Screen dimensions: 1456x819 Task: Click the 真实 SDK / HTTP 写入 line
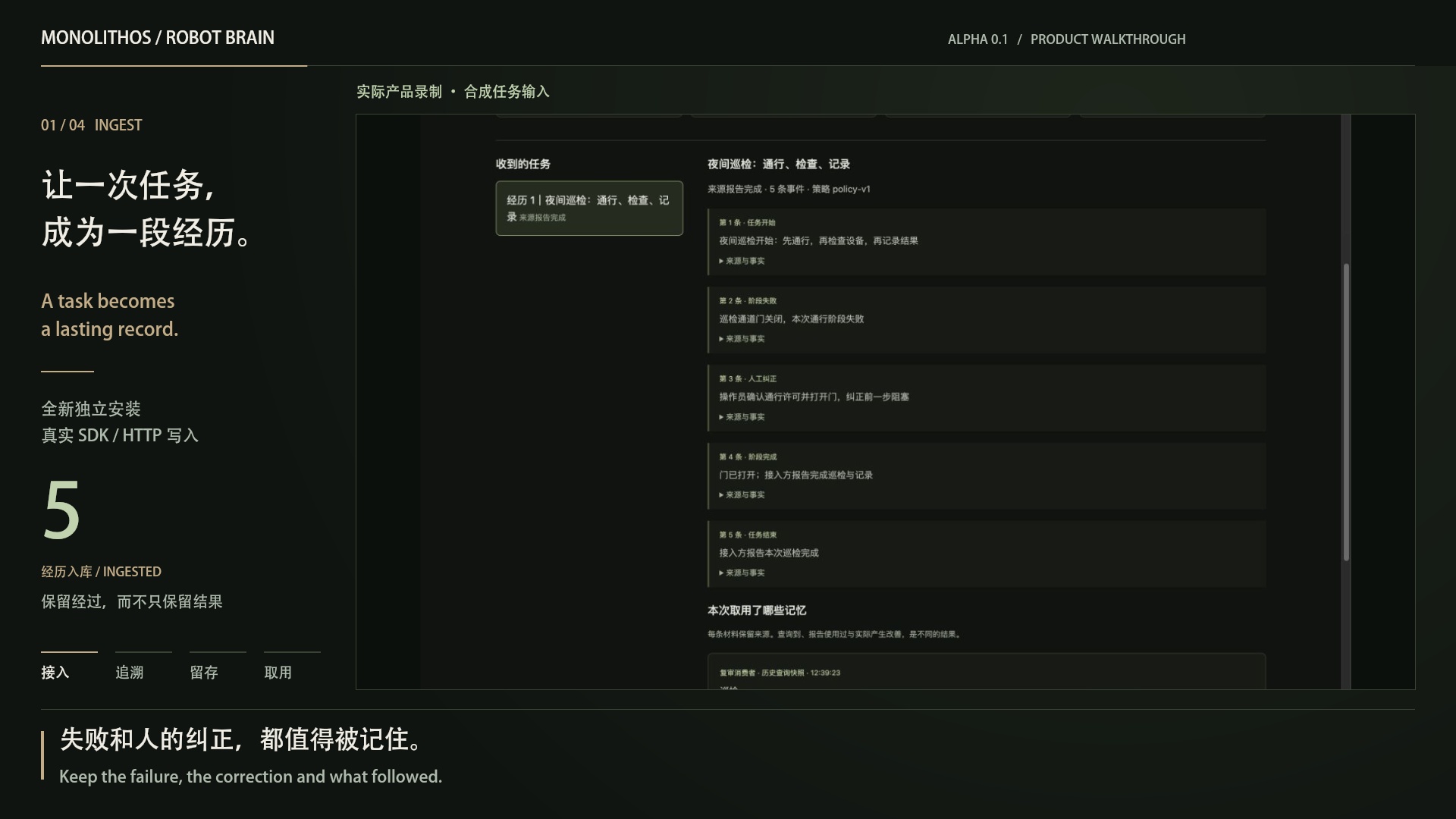pos(120,435)
